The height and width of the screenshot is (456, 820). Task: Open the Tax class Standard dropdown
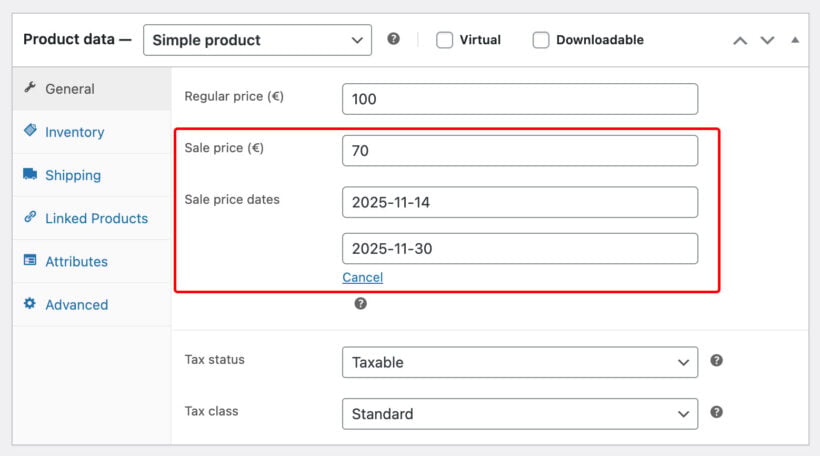tap(520, 414)
